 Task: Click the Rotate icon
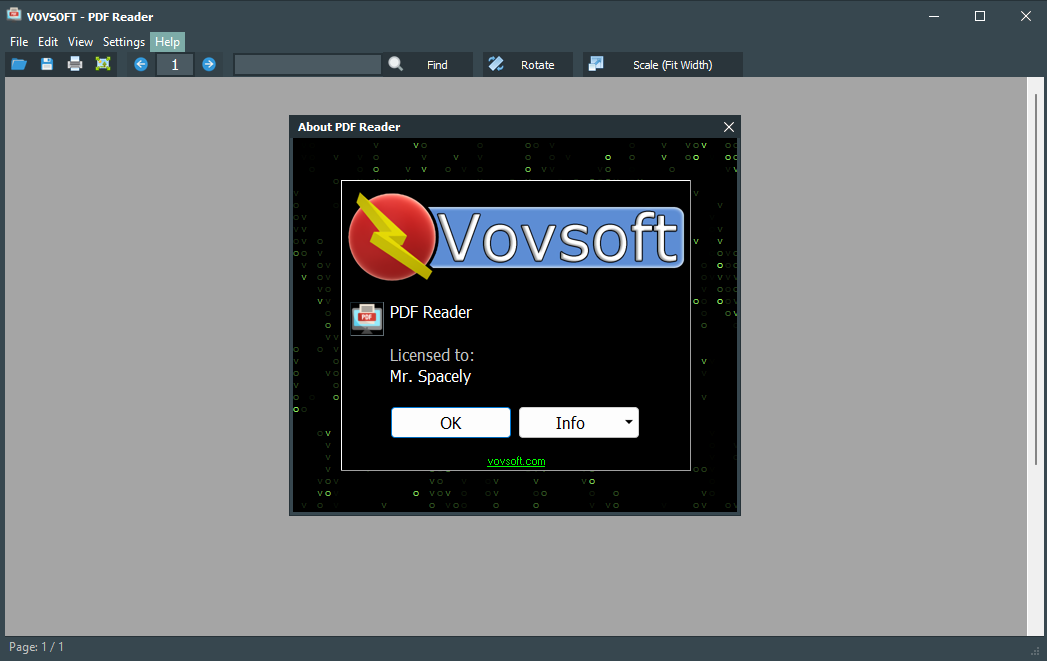(496, 64)
